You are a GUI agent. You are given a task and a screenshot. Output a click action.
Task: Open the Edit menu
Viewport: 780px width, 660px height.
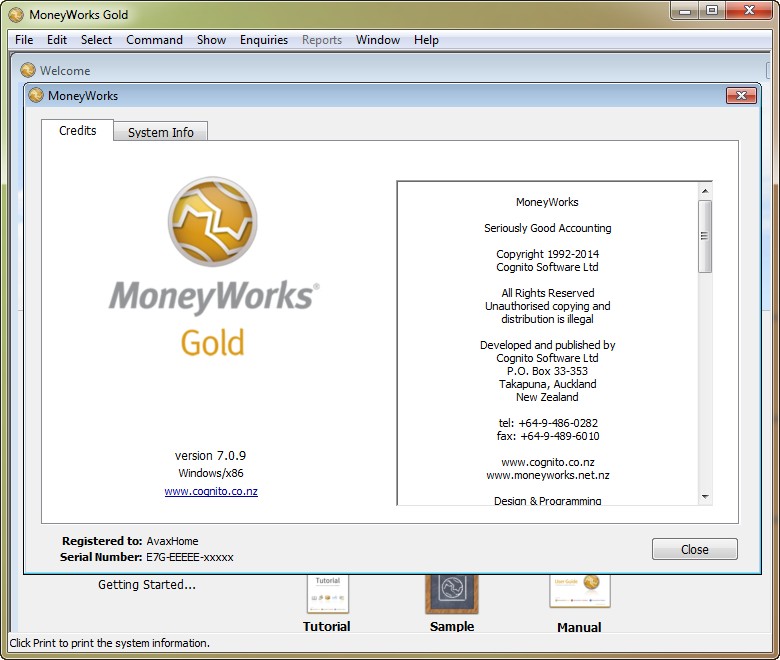pyautogui.click(x=57, y=40)
